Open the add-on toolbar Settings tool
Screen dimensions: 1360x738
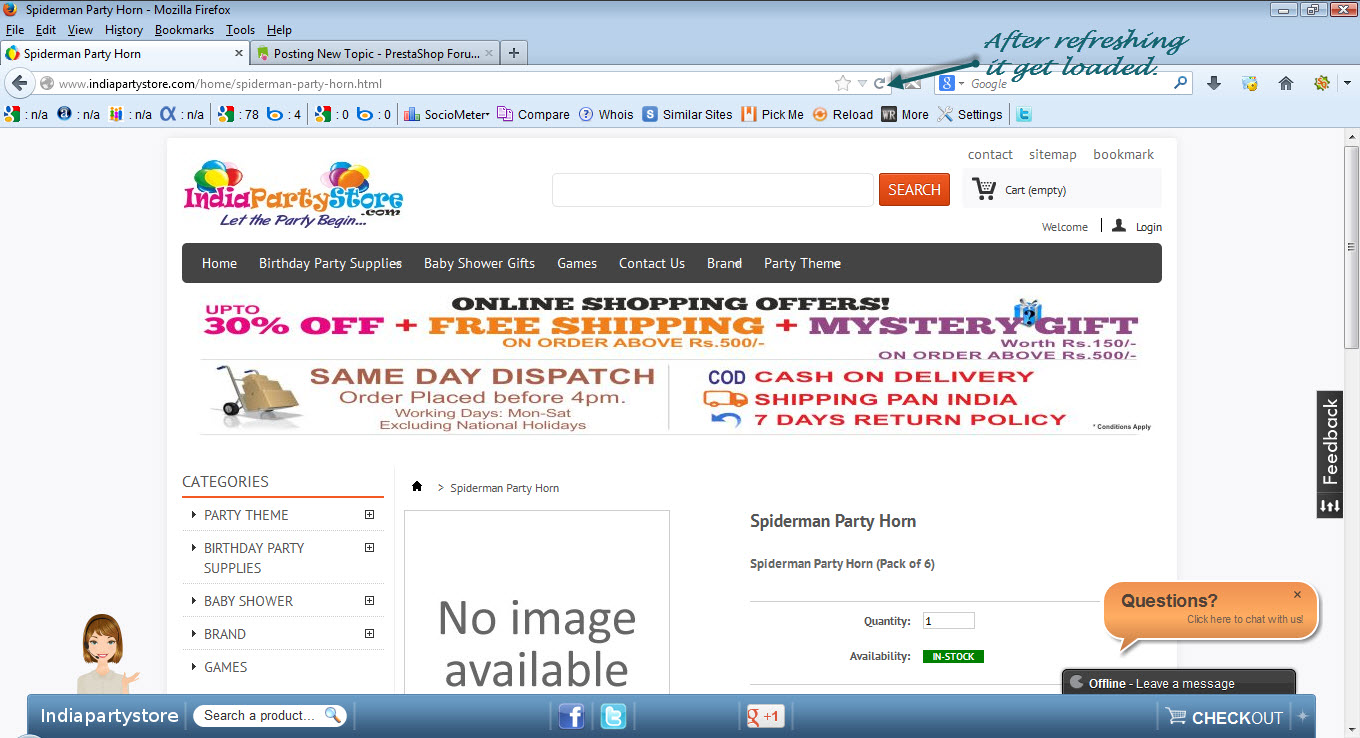coord(970,114)
